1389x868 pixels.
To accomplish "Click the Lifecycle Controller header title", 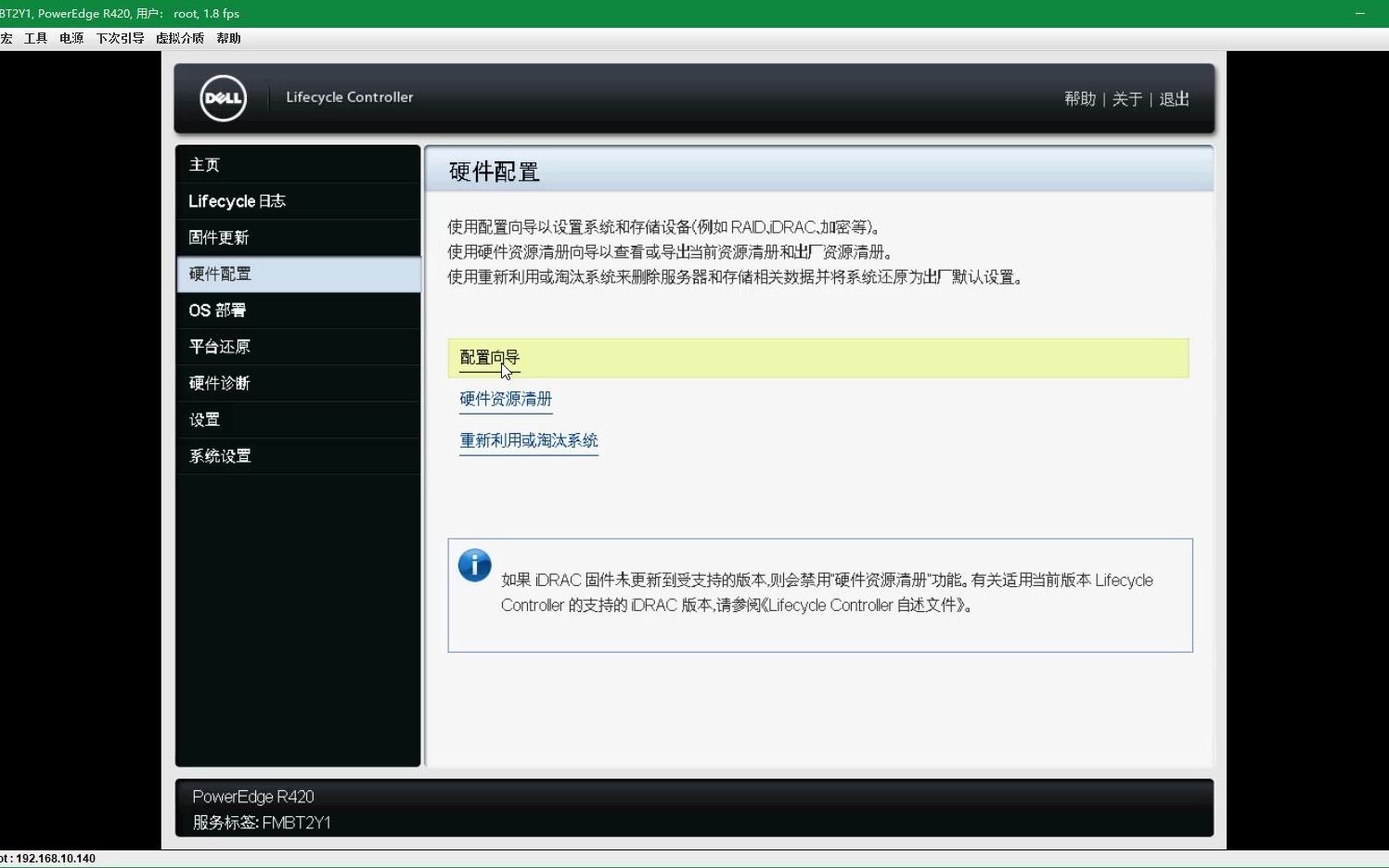I will (350, 97).
